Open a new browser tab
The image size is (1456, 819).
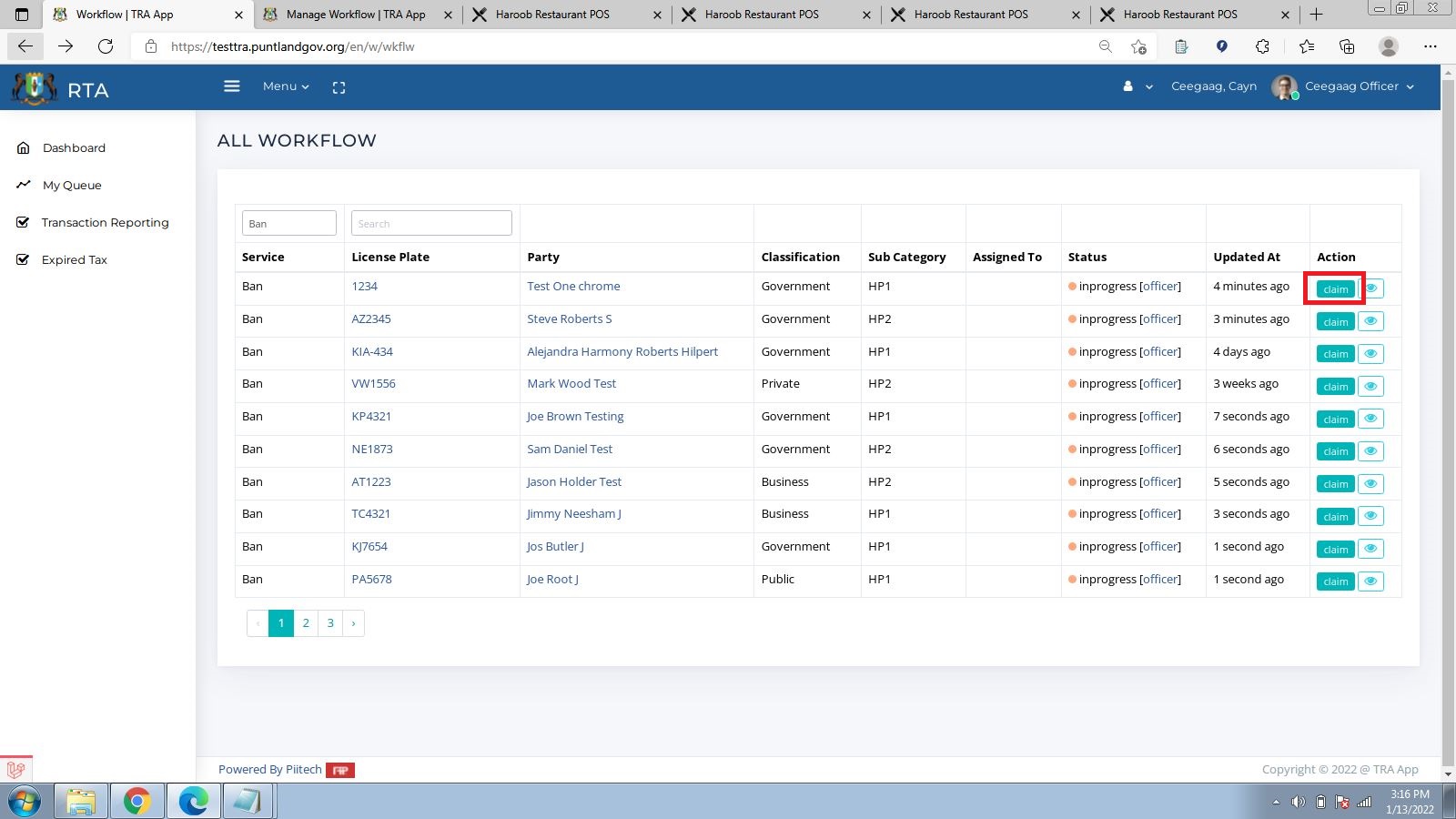tap(1316, 15)
